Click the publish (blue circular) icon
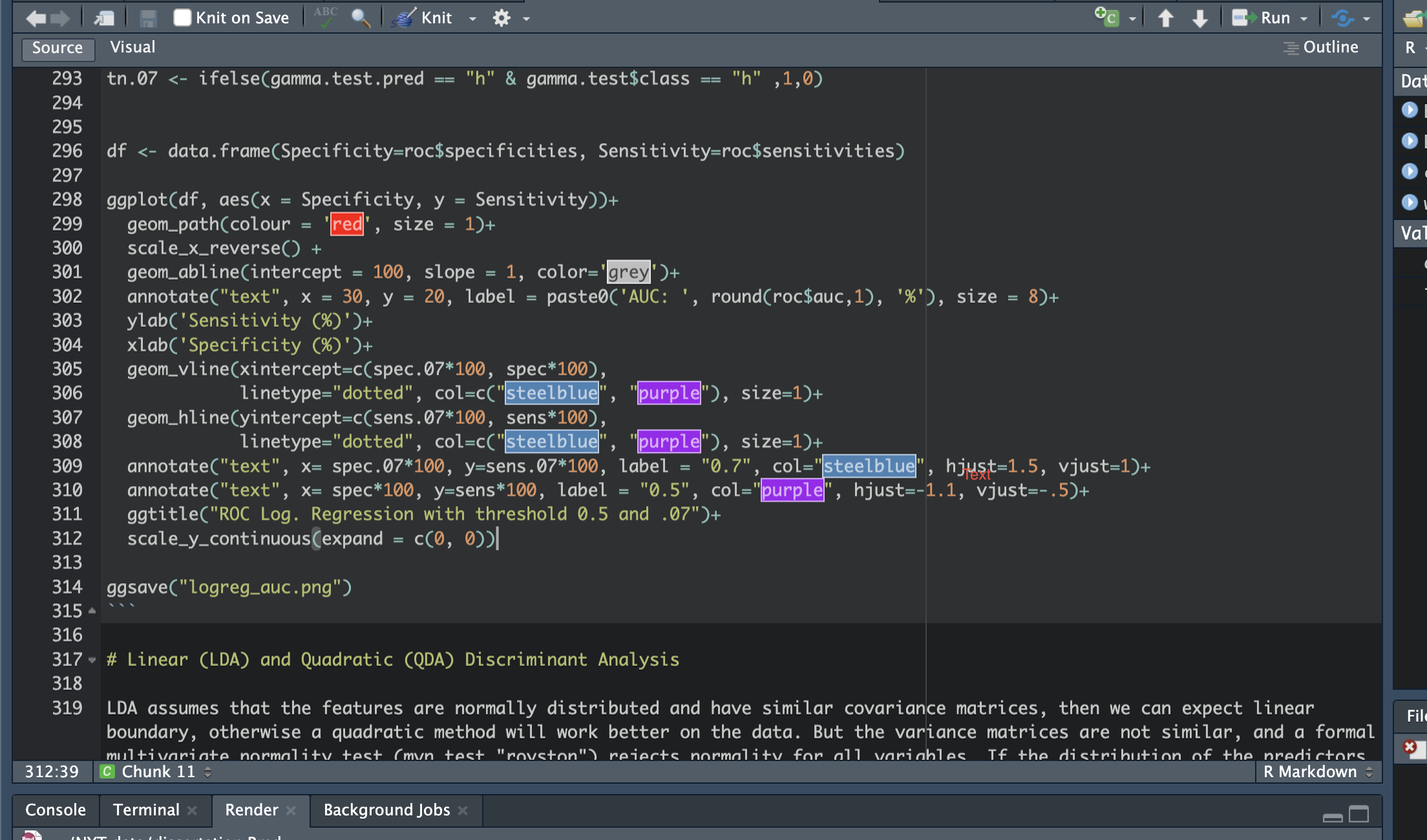The image size is (1427, 840). point(1343,18)
